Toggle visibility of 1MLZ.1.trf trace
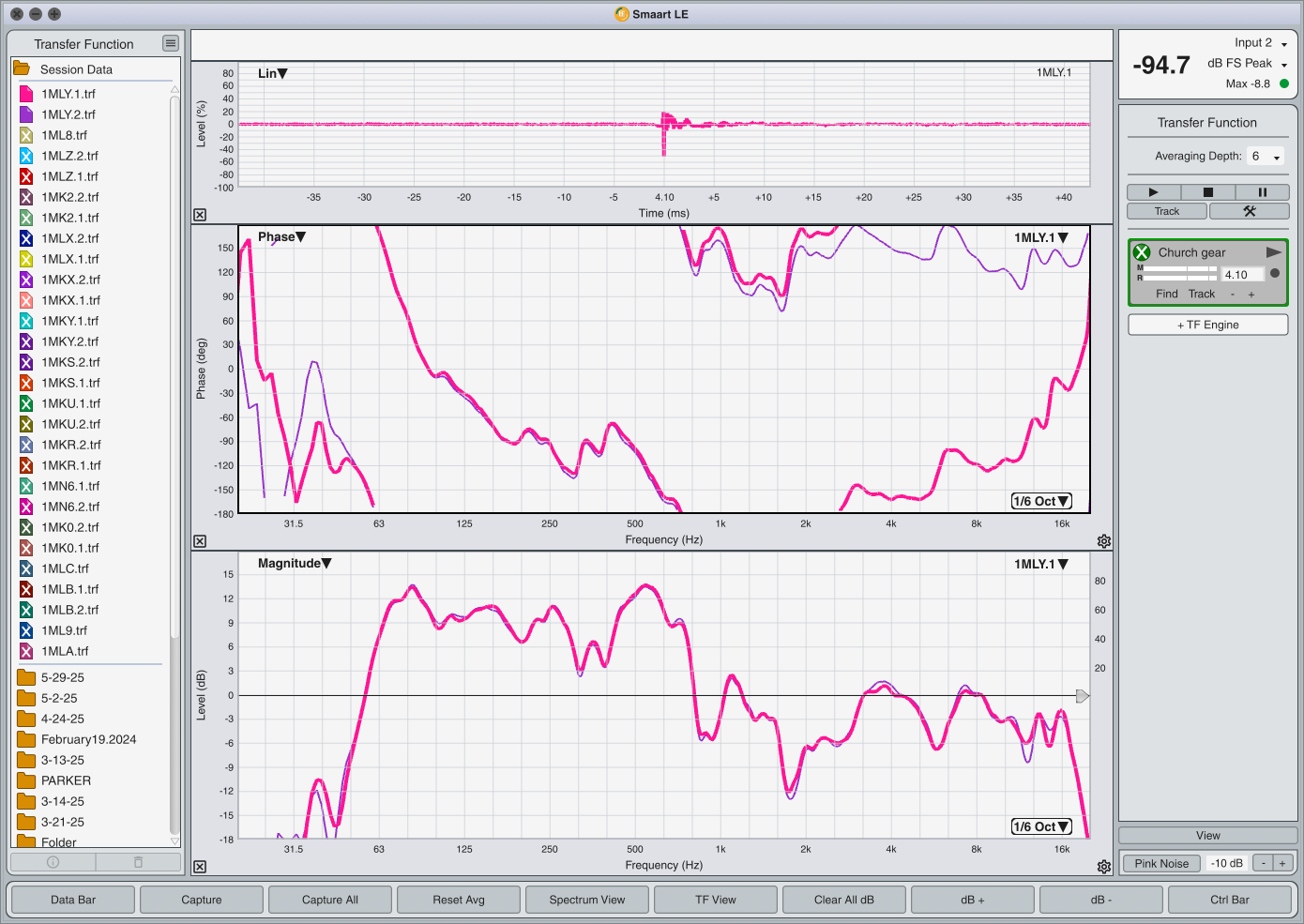The image size is (1304, 924). pos(26,176)
